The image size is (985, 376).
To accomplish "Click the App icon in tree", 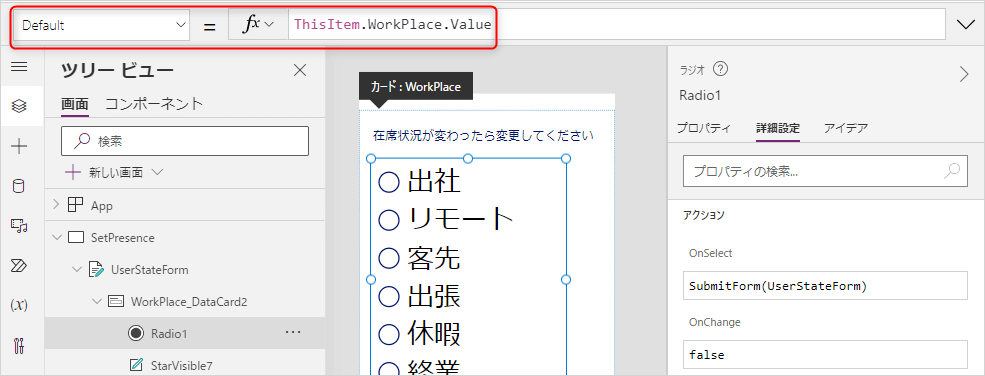I will tap(75, 205).
